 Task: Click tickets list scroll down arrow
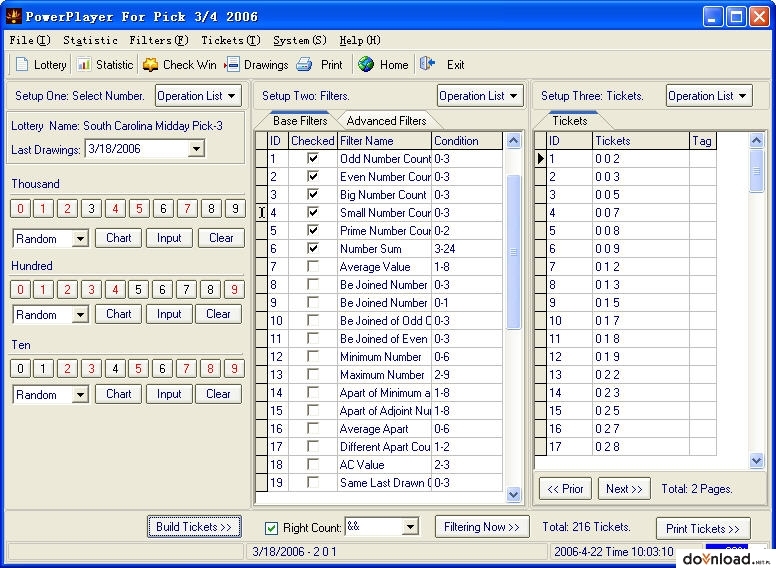click(756, 461)
